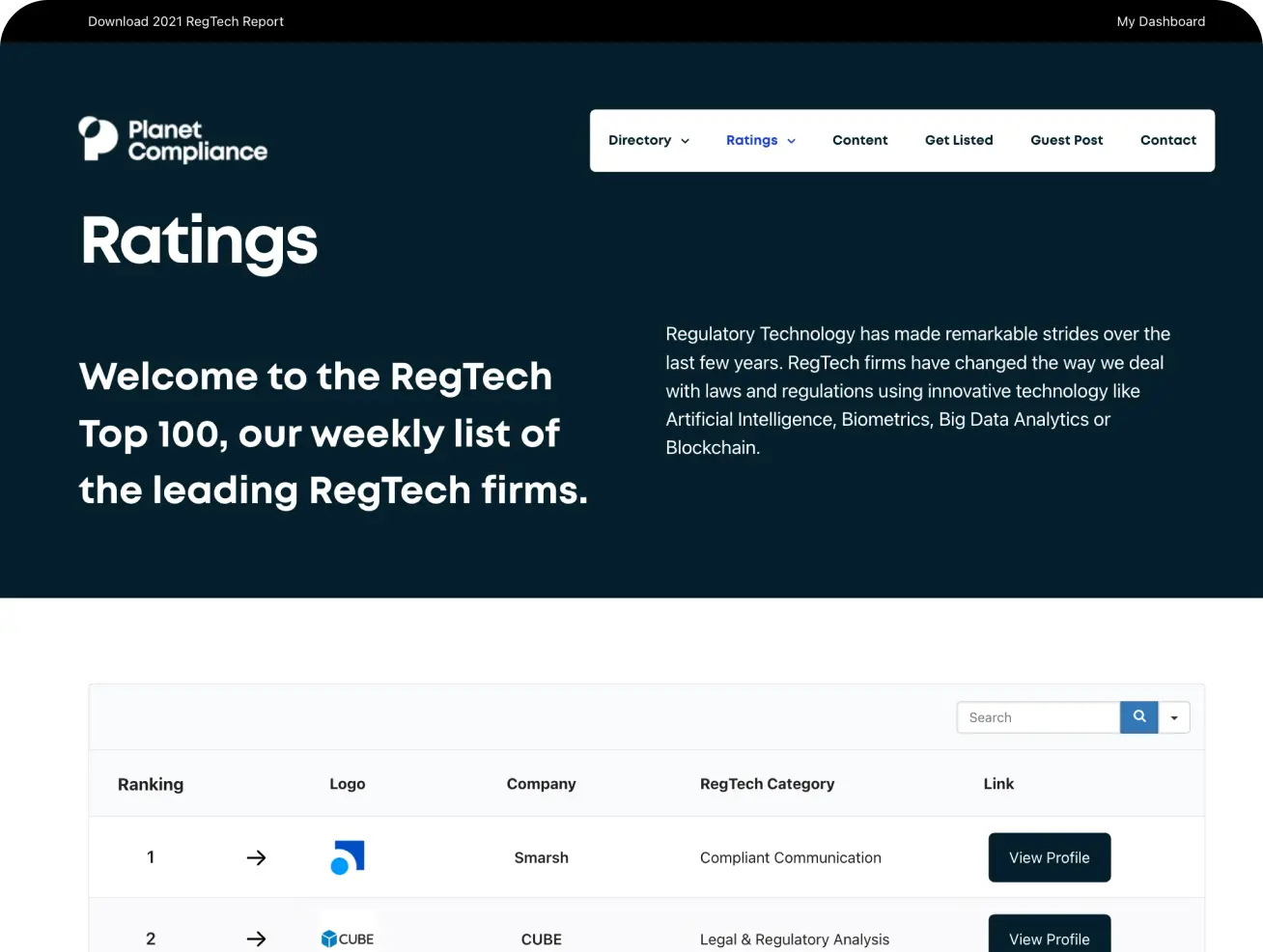Open the Guest Post page
This screenshot has width=1263, height=952.
tap(1066, 140)
